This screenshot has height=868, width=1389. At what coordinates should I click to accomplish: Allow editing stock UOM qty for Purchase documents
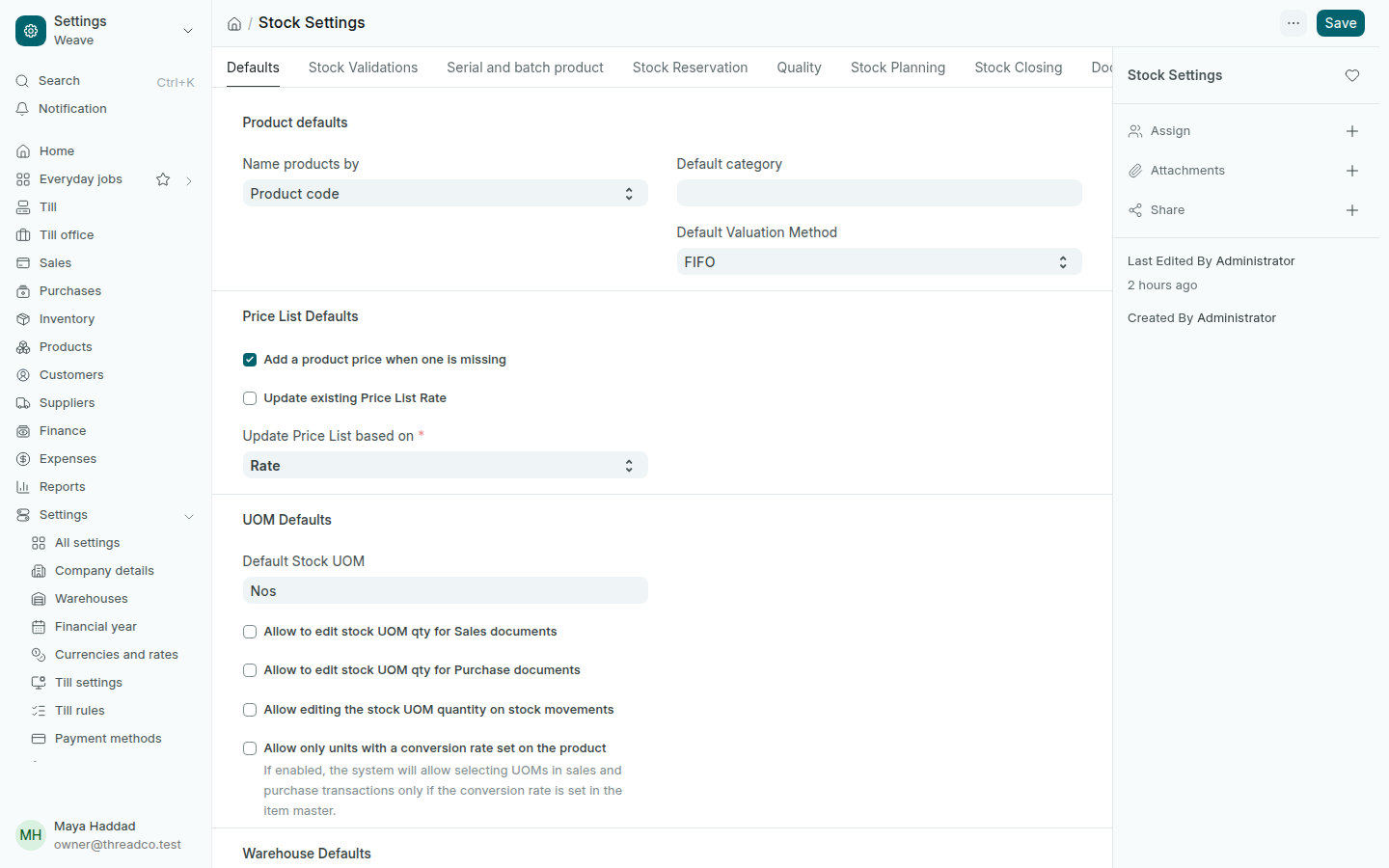tap(250, 670)
